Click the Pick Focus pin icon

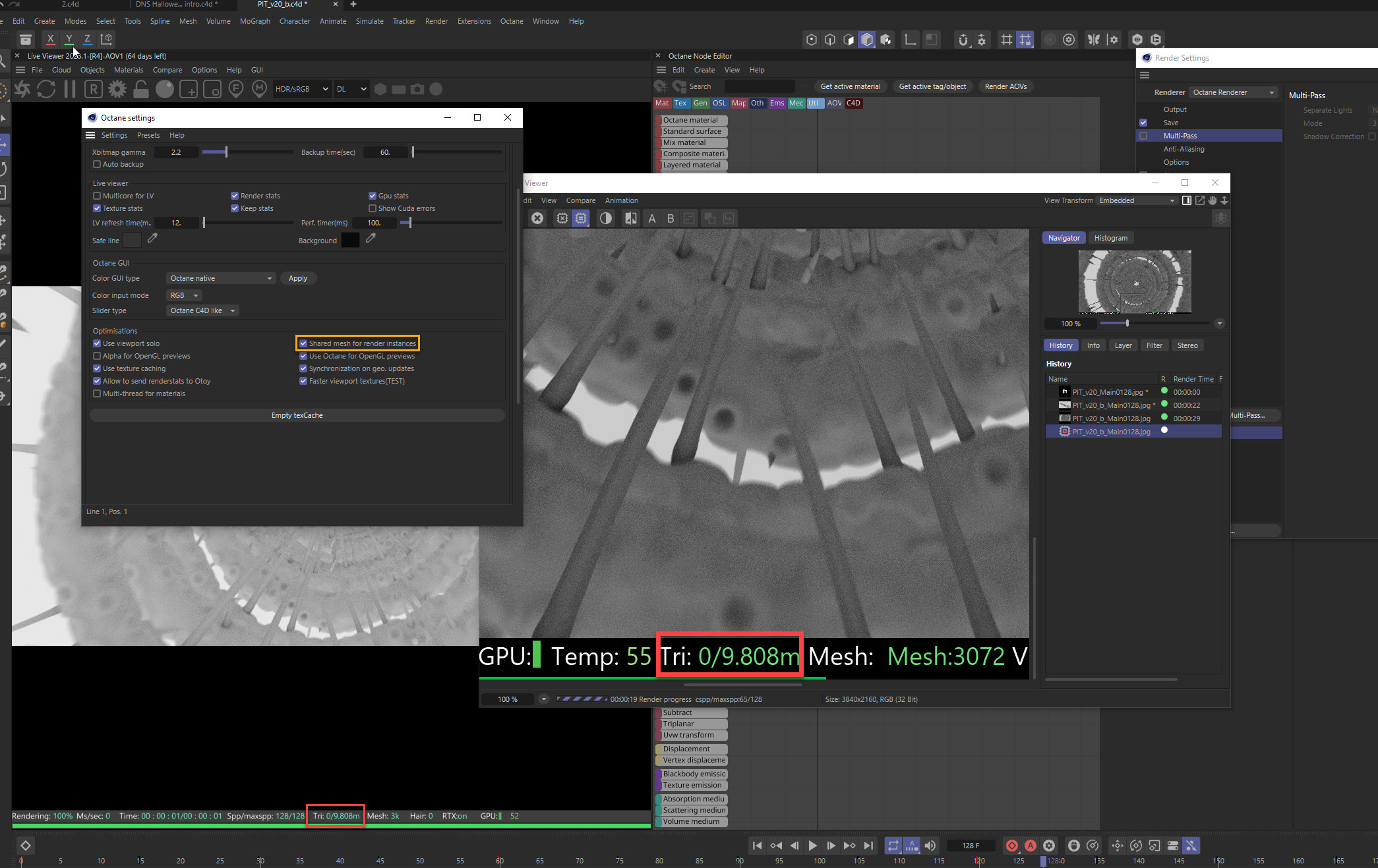[x=236, y=89]
